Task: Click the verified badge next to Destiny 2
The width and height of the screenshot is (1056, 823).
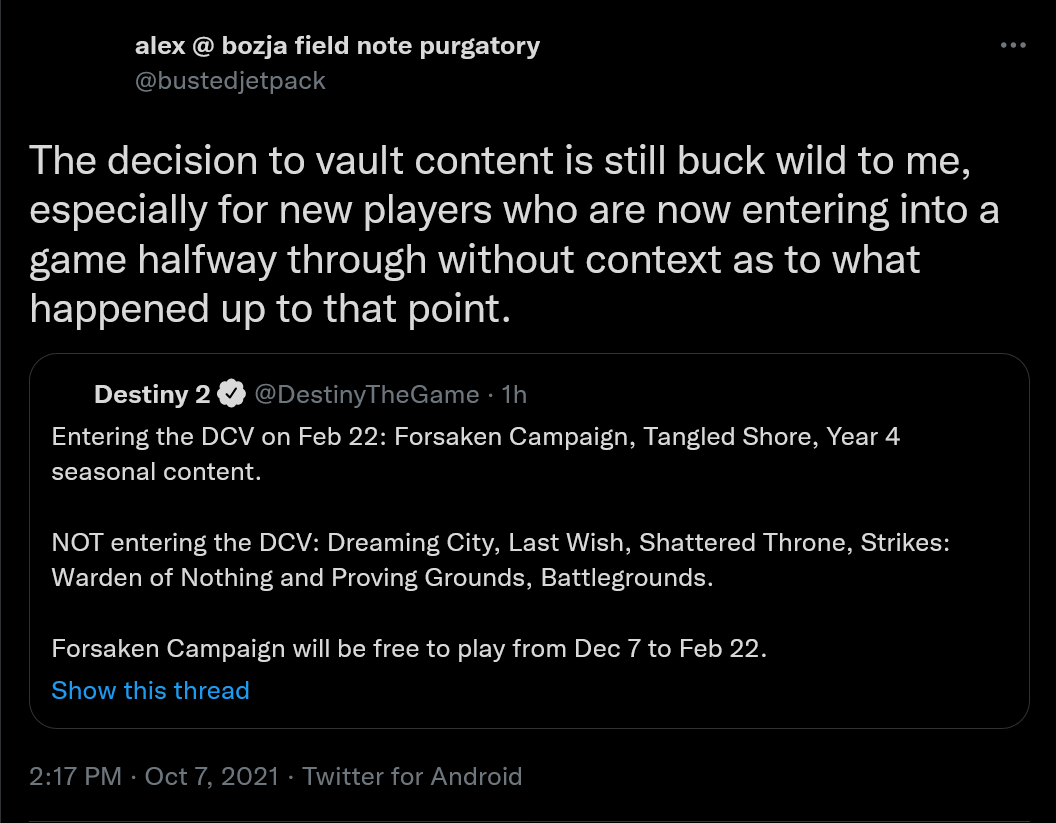Action: tap(232, 394)
